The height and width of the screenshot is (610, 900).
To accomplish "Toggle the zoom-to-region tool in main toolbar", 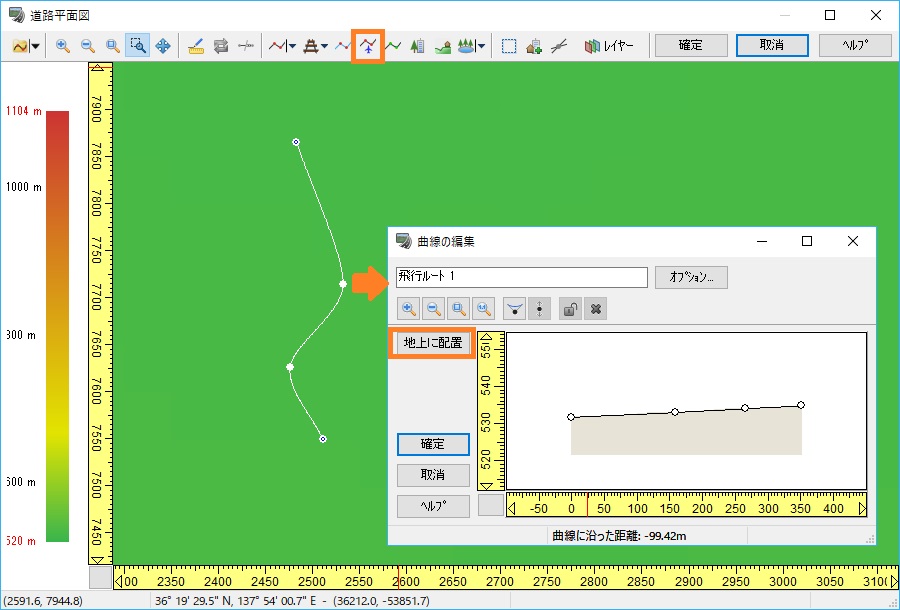I will (x=138, y=46).
